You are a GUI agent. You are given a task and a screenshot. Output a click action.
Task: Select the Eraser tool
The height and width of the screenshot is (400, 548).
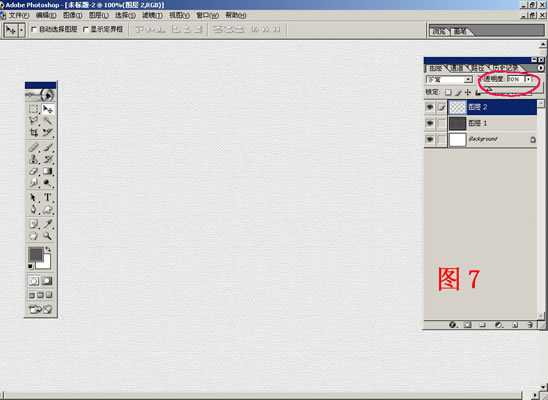click(34, 171)
